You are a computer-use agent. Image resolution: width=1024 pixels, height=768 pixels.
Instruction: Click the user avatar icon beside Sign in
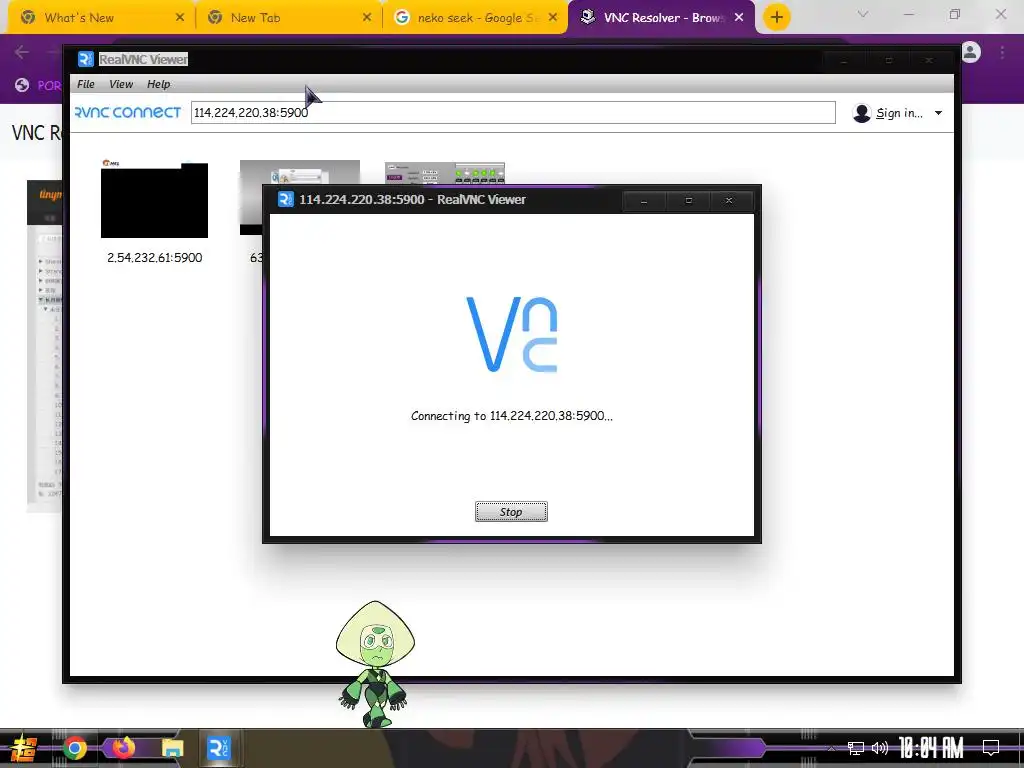tap(862, 113)
